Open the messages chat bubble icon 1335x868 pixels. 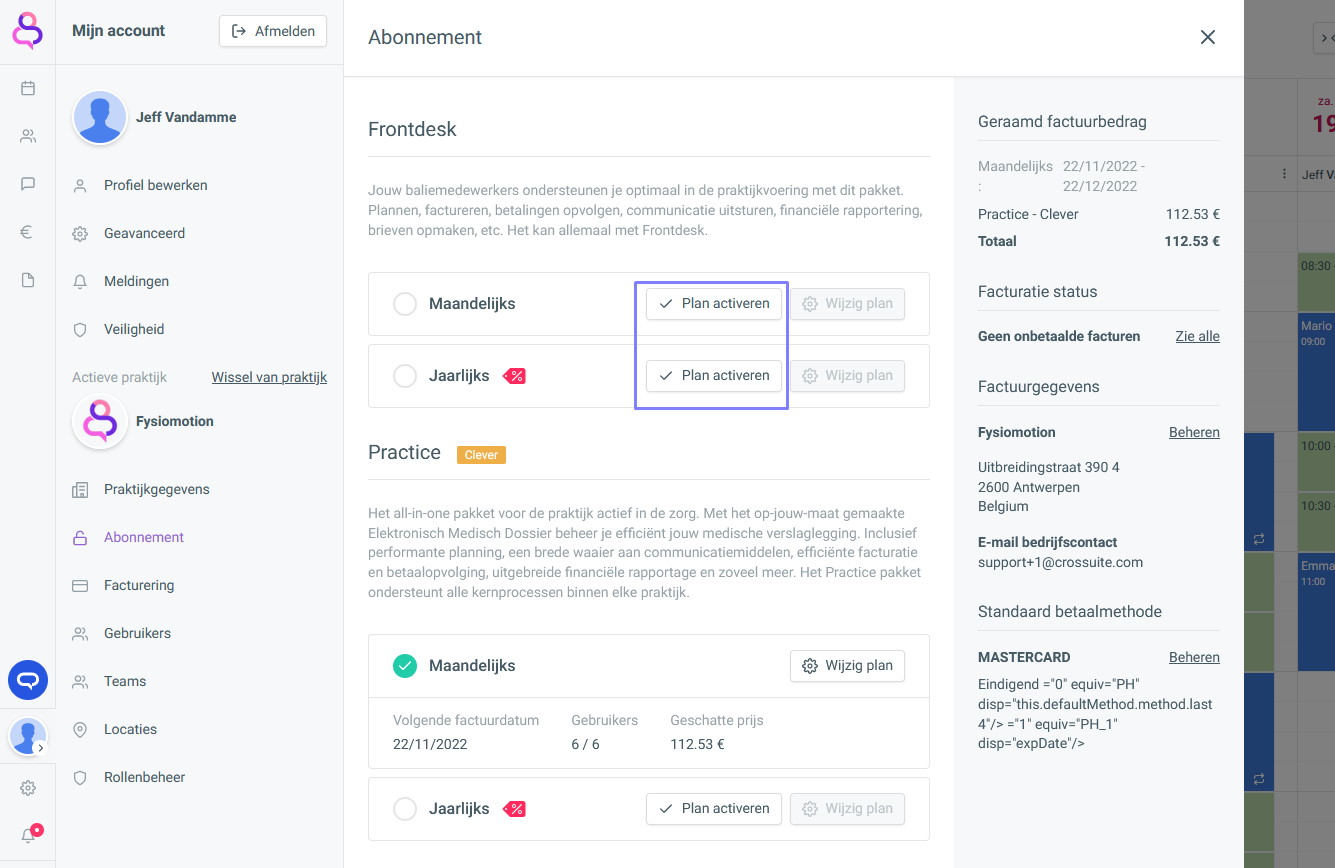pyautogui.click(x=28, y=184)
